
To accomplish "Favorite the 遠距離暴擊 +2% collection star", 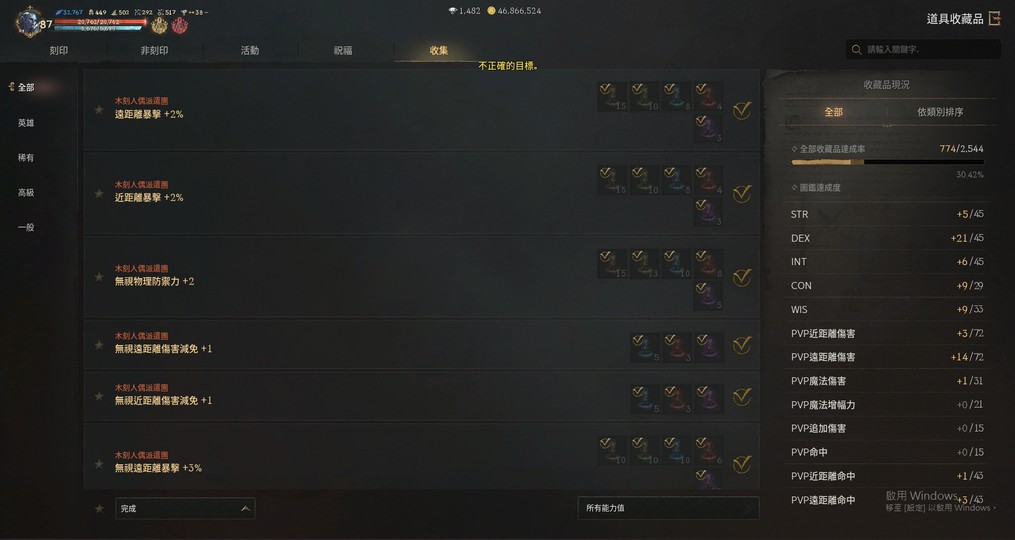I will click(99, 110).
